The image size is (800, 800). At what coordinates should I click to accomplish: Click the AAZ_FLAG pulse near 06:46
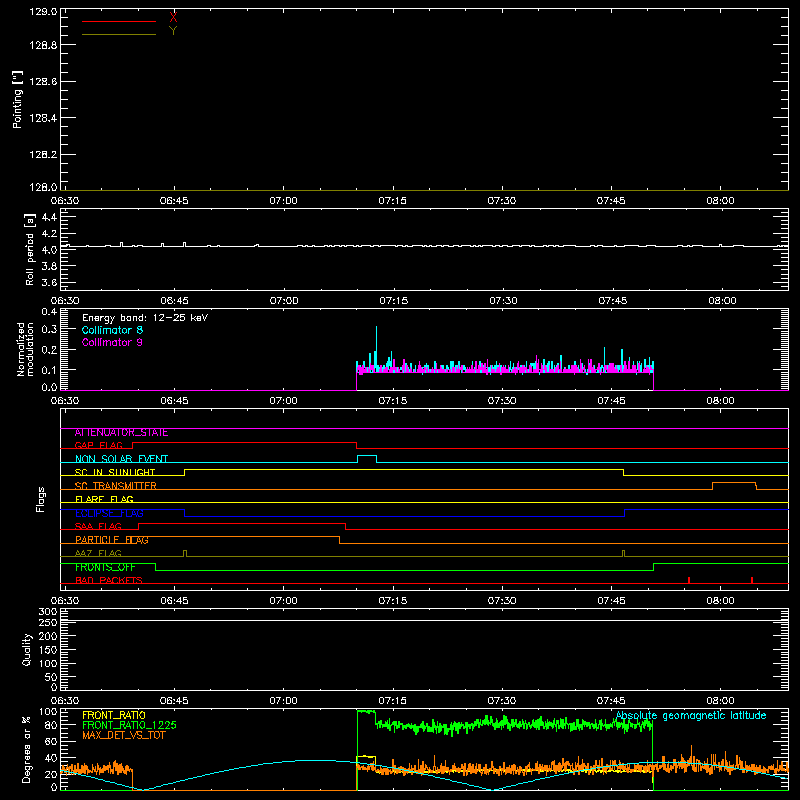(x=185, y=554)
